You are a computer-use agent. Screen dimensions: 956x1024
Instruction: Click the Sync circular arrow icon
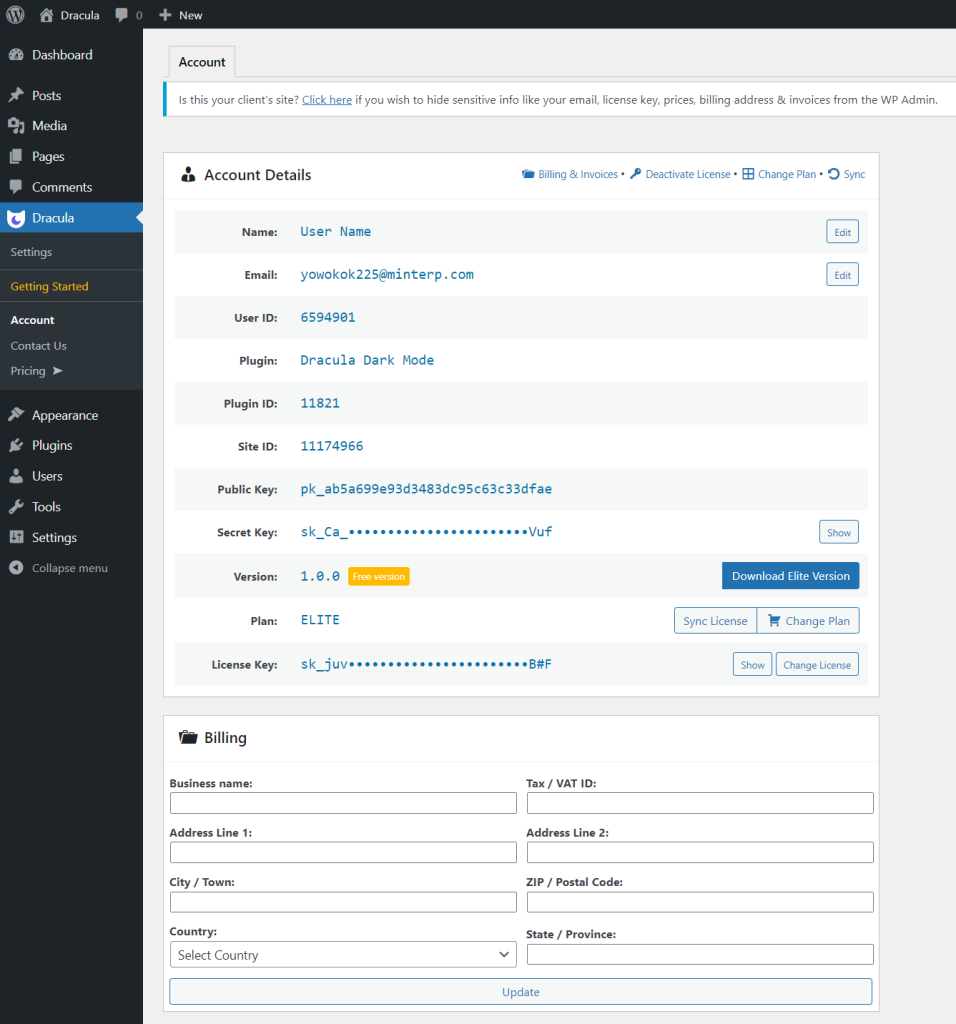pos(834,174)
